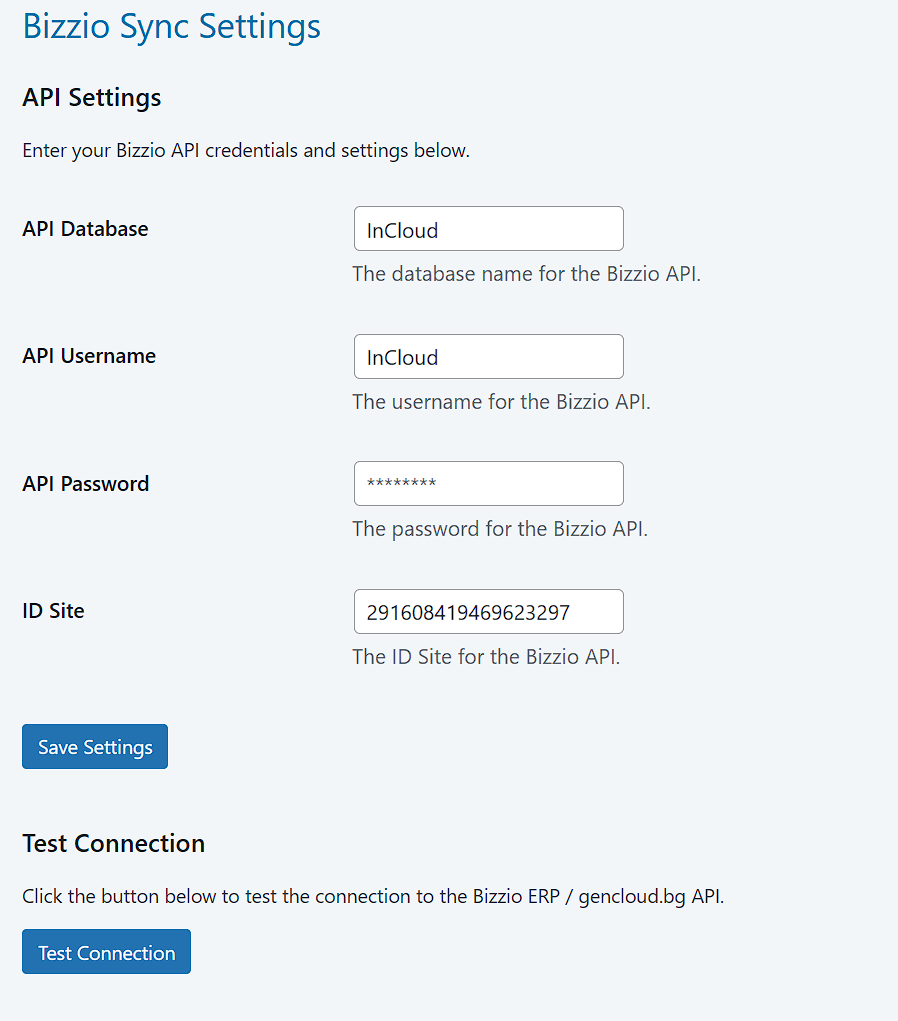
Task: Click the password description under the field
Action: [500, 529]
